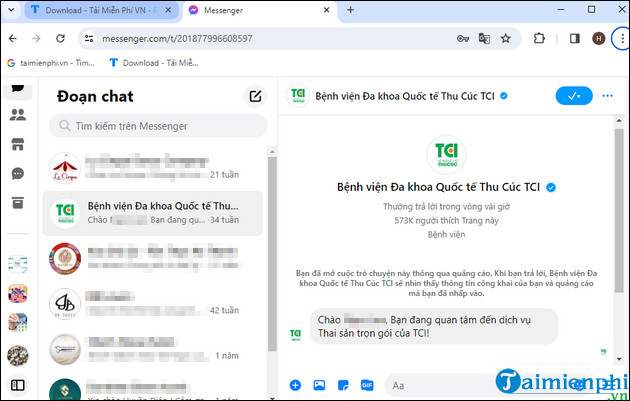Open the Download - Tải Miễ... bookmark
Screen dimensions: 630x401
(x=154, y=63)
